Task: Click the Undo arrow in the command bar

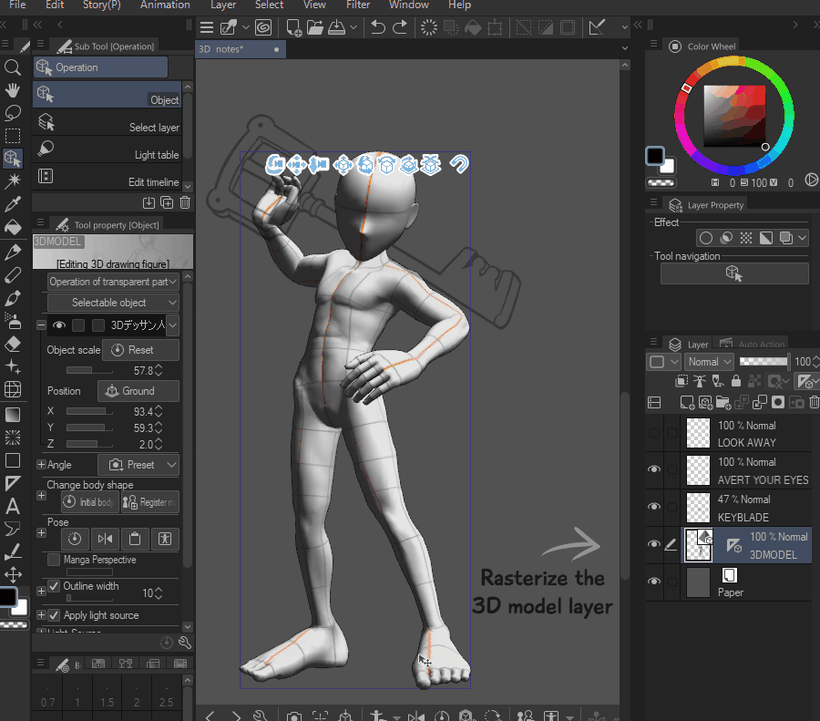Action: (x=378, y=28)
